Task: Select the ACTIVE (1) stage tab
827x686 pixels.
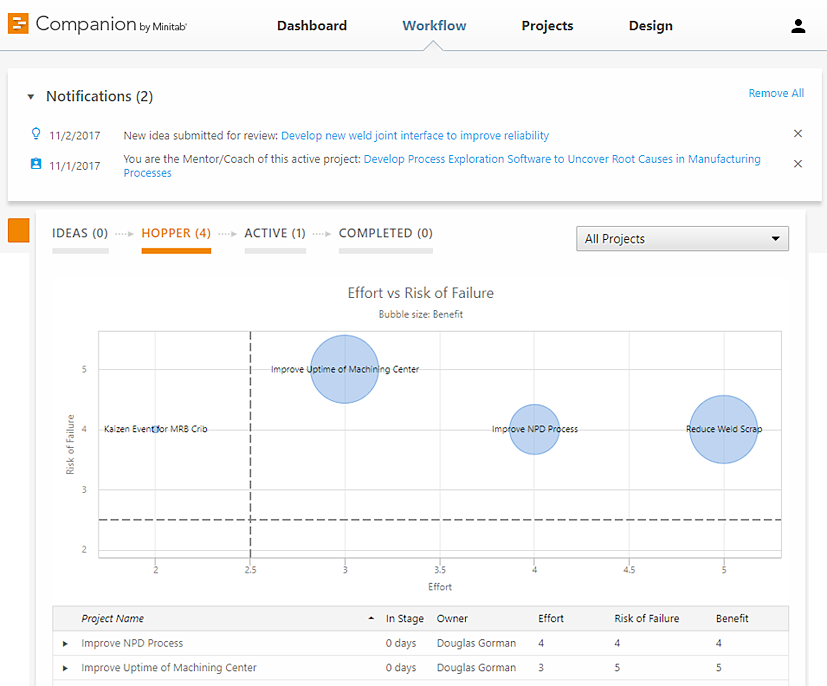Action: coord(275,234)
